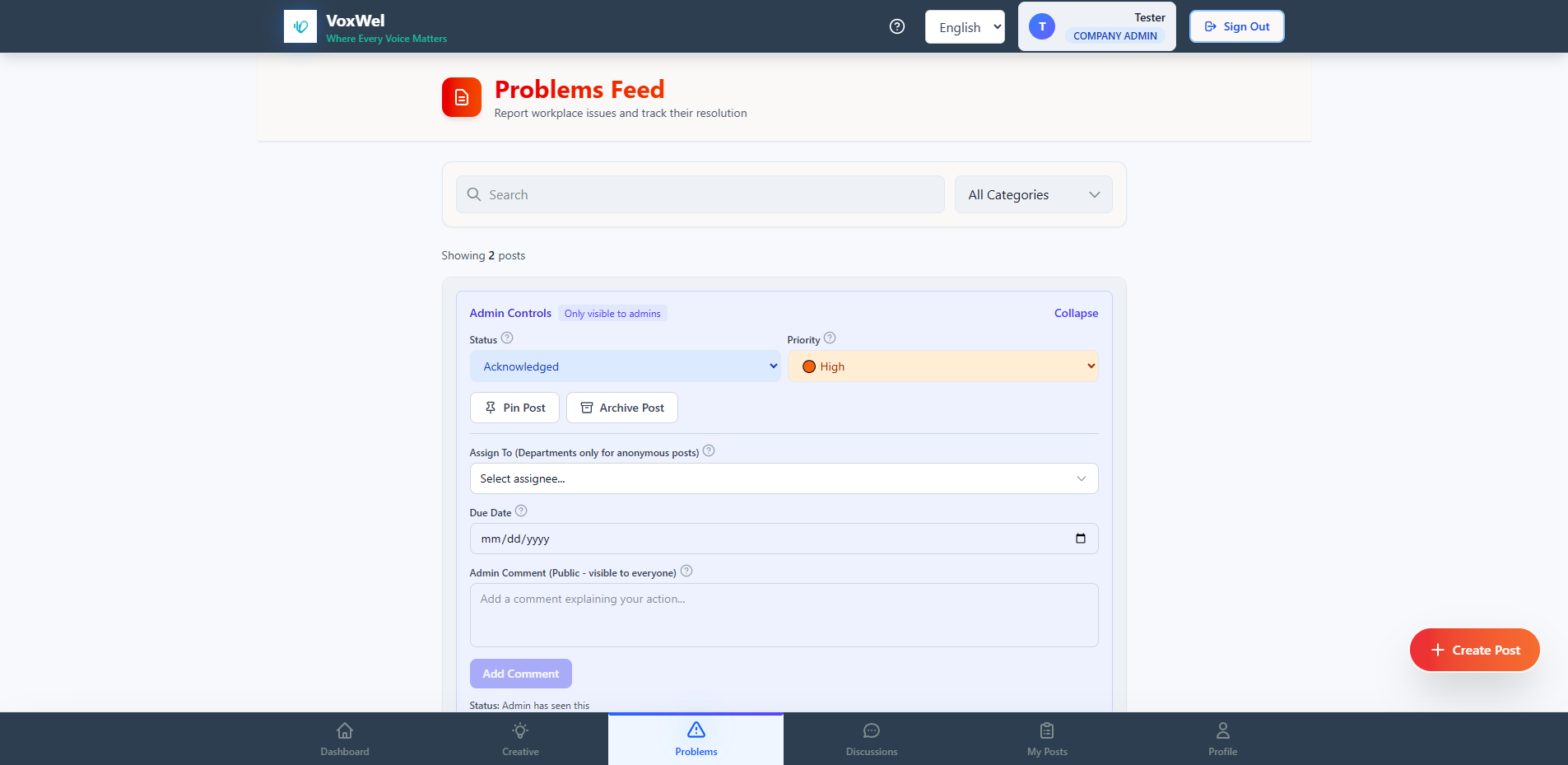The image size is (1568, 765).
Task: Open the Tester COMPANY ADMIN account menu
Action: click(1096, 26)
